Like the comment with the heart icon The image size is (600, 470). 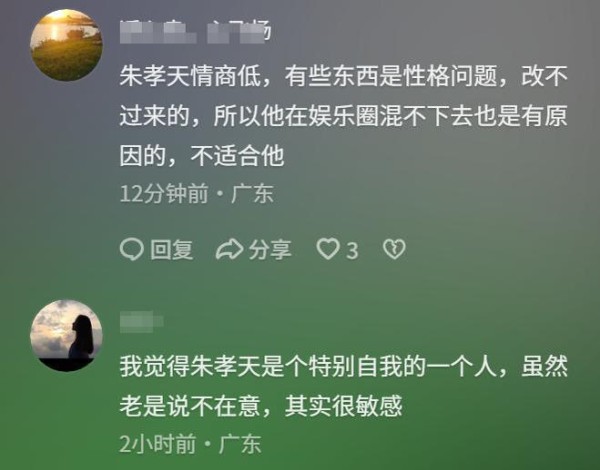(328, 249)
